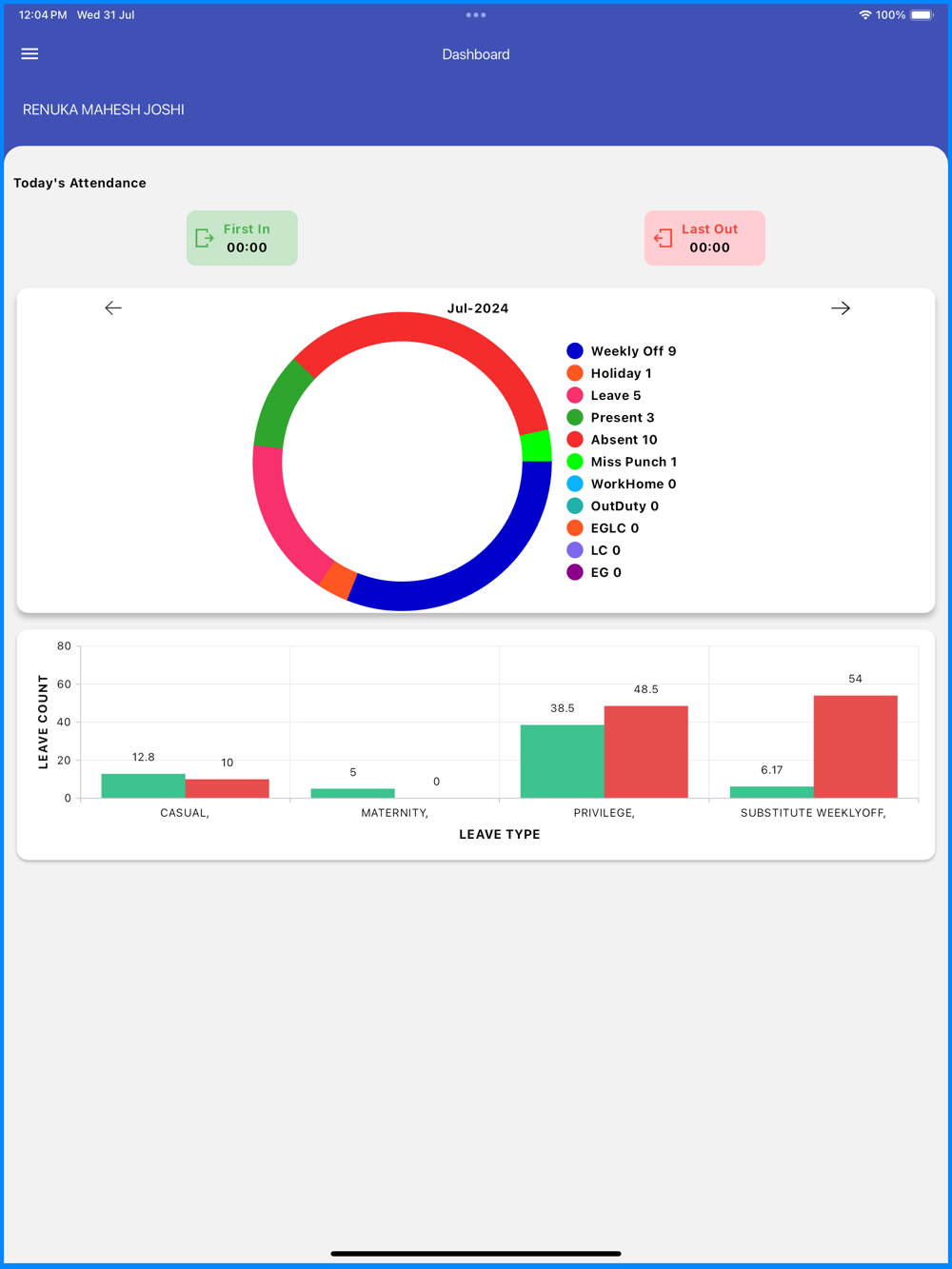Go to previous month with left arrow
Image resolution: width=952 pixels, height=1269 pixels.
[113, 307]
